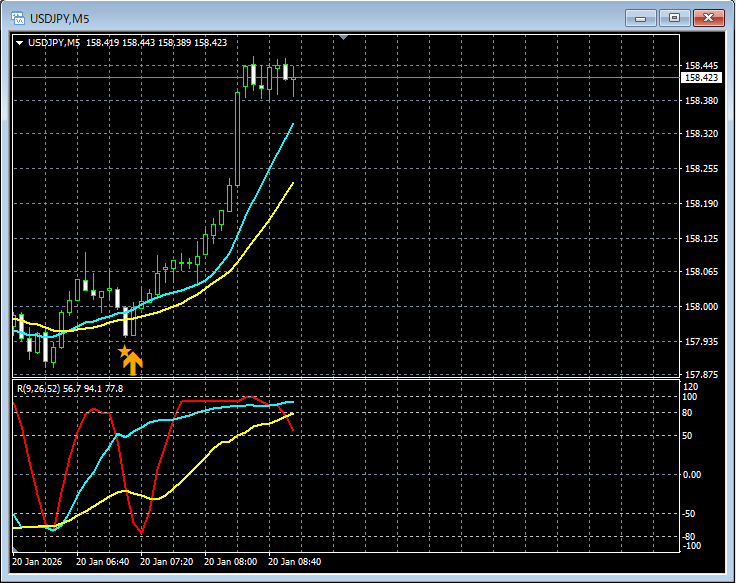Click the 158.445 price scale value

click(701, 65)
